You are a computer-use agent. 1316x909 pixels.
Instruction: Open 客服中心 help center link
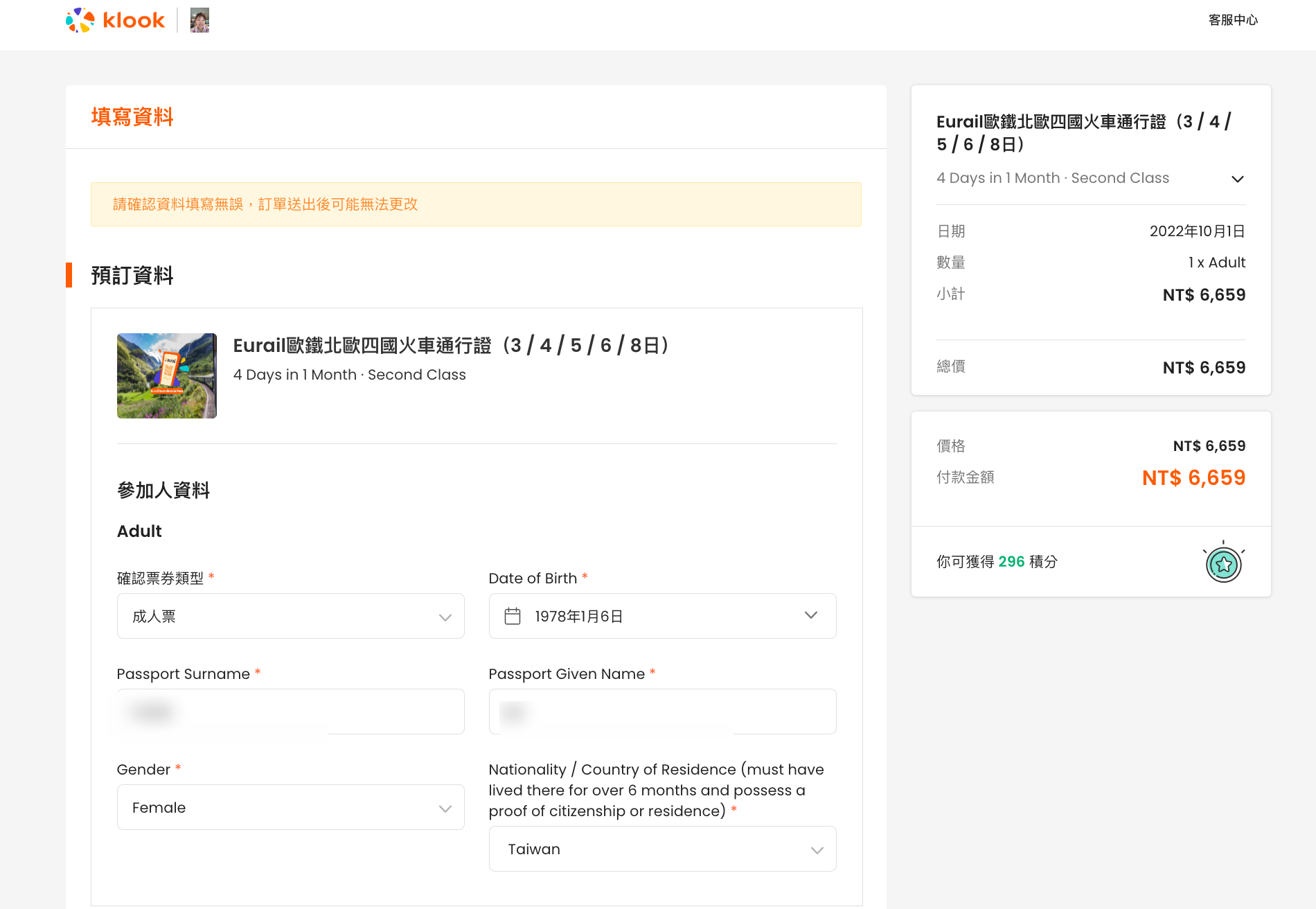(x=1233, y=20)
